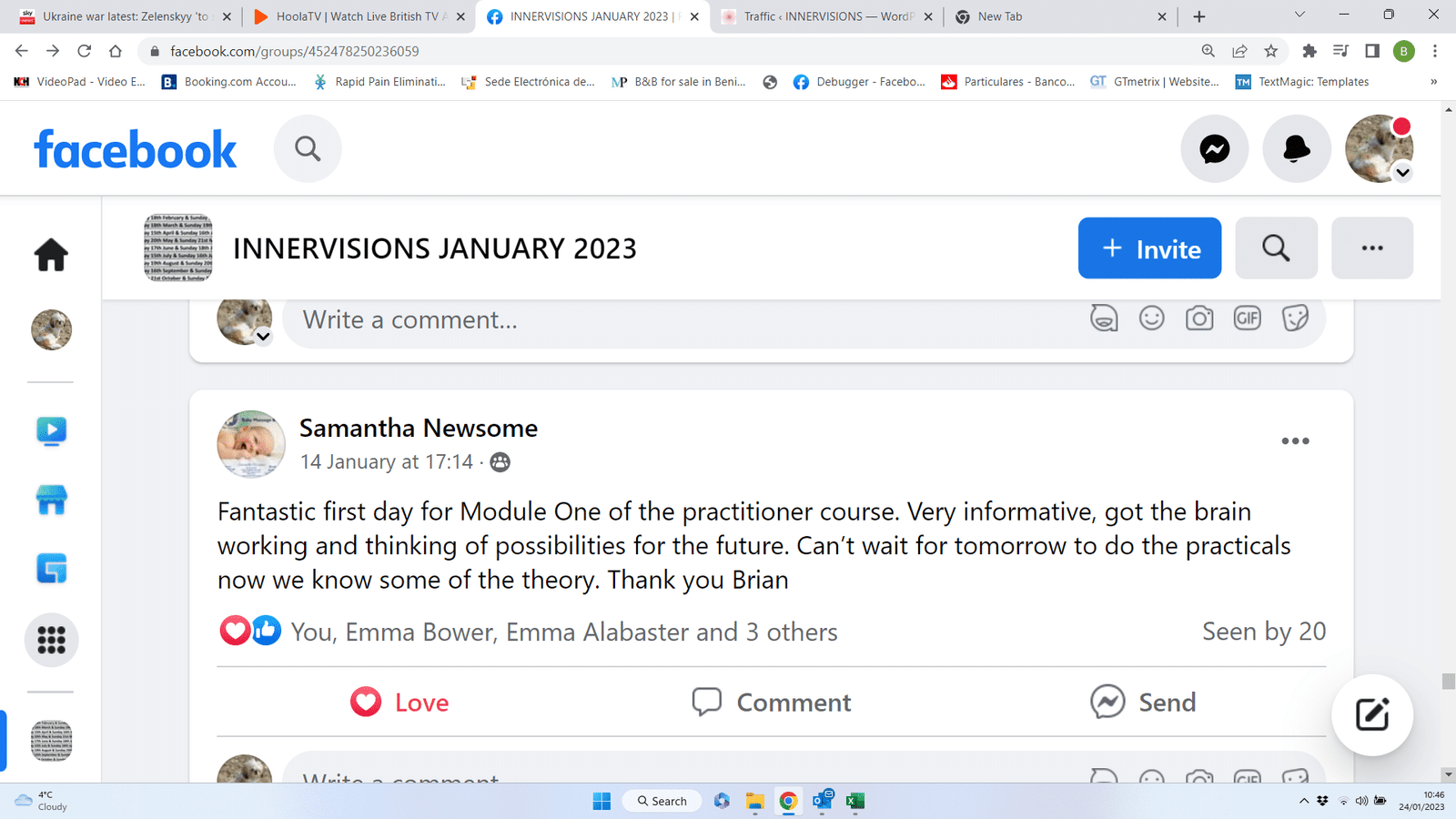This screenshot has width=1456, height=819.
Task: Bookmark this page with the star icon
Action: tap(1271, 51)
